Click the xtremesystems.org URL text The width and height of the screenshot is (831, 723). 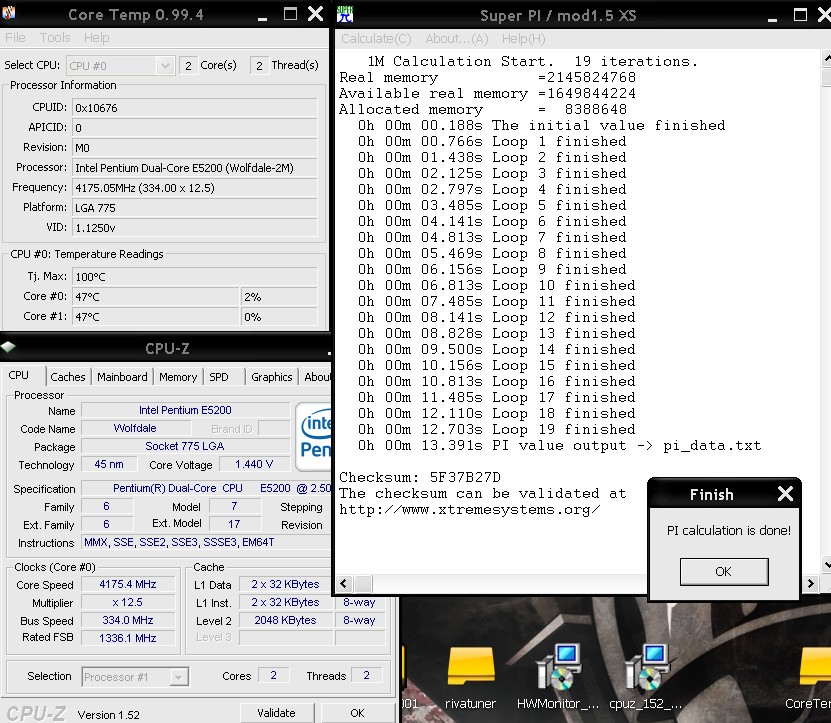click(470, 509)
